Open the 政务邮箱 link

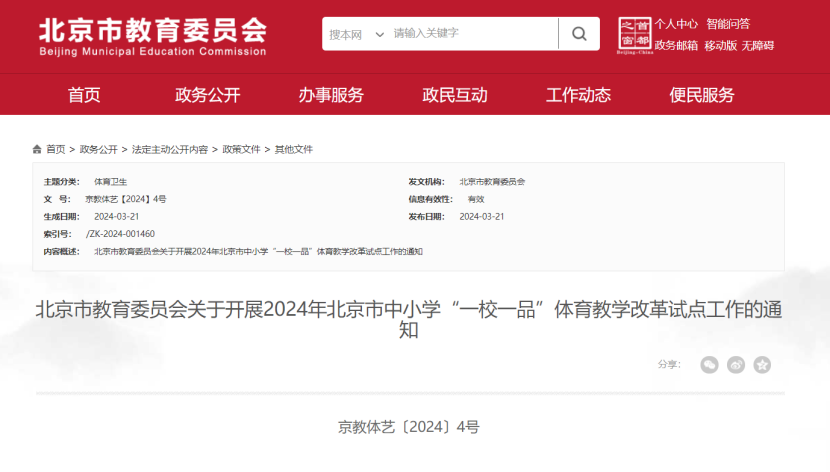click(676, 45)
